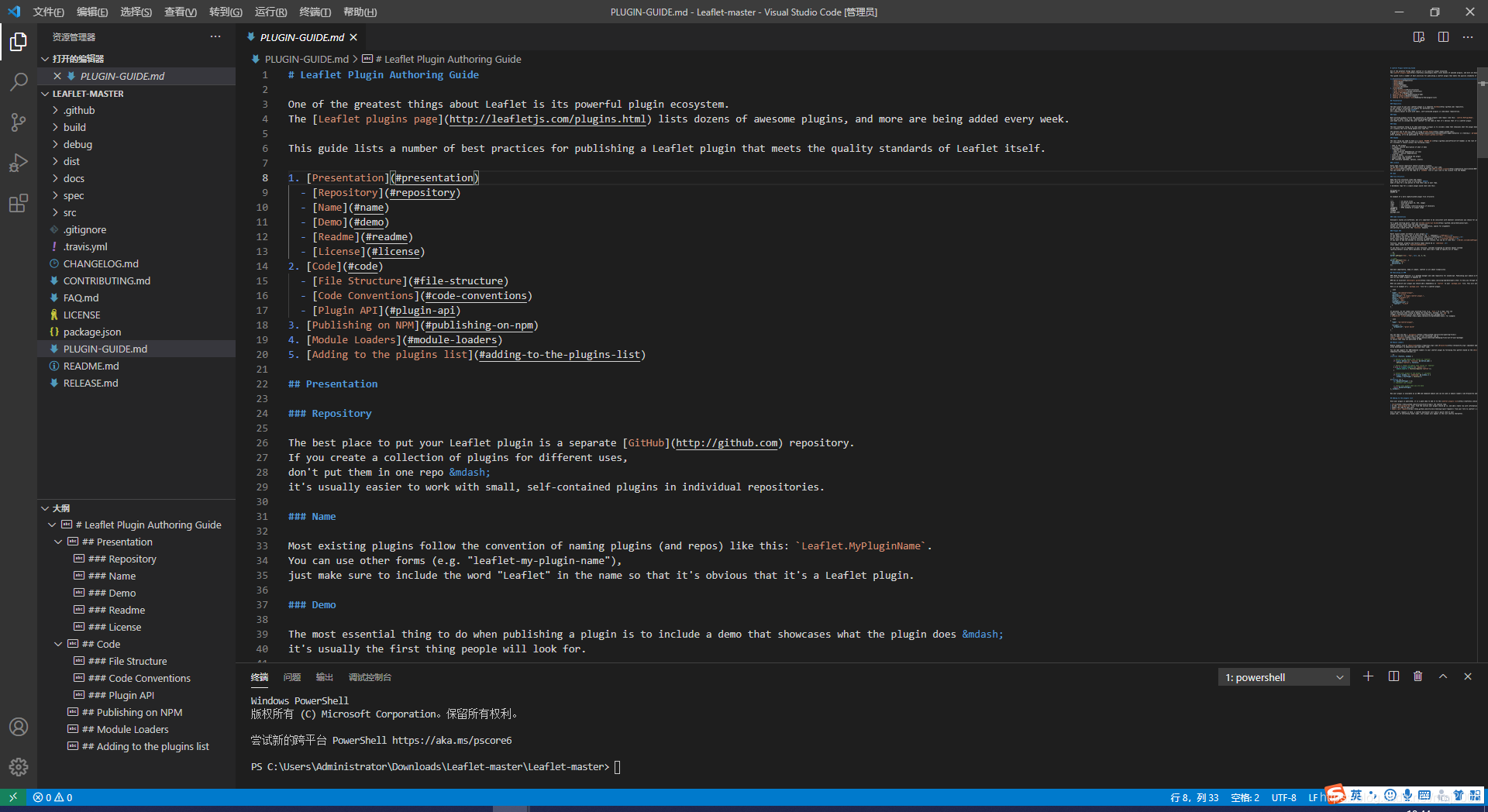
Task: Open the Search view in activity bar
Action: 19,82
